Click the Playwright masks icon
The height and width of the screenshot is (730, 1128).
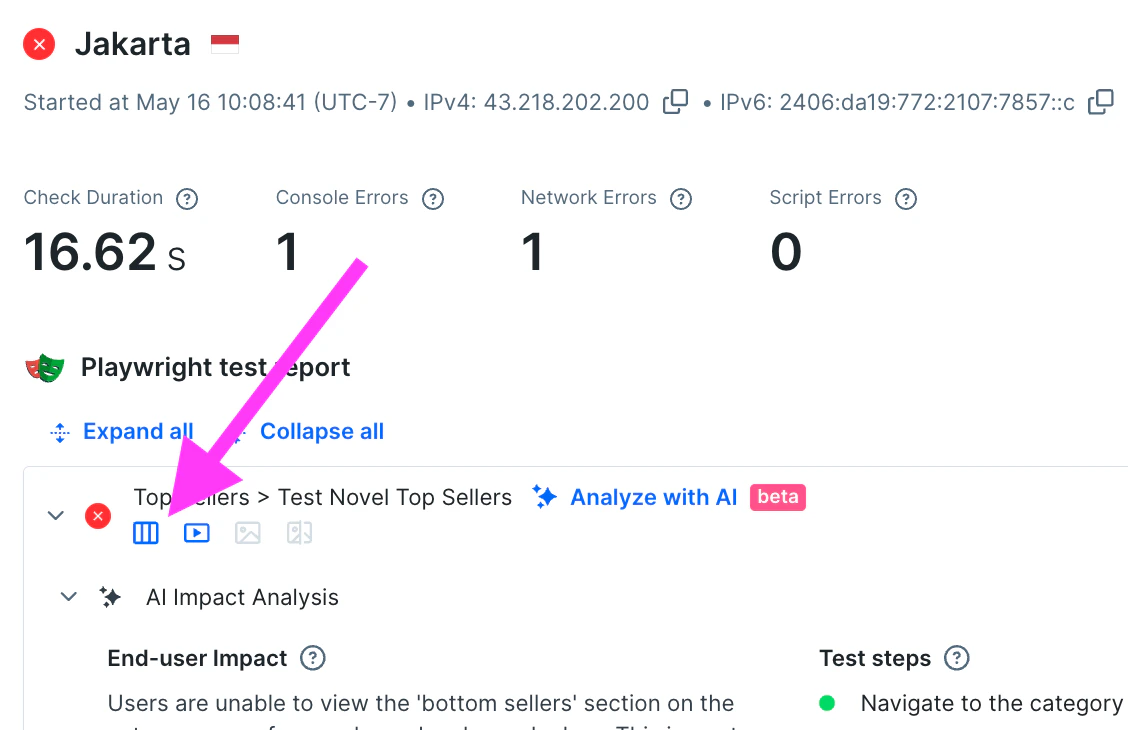tap(44, 366)
